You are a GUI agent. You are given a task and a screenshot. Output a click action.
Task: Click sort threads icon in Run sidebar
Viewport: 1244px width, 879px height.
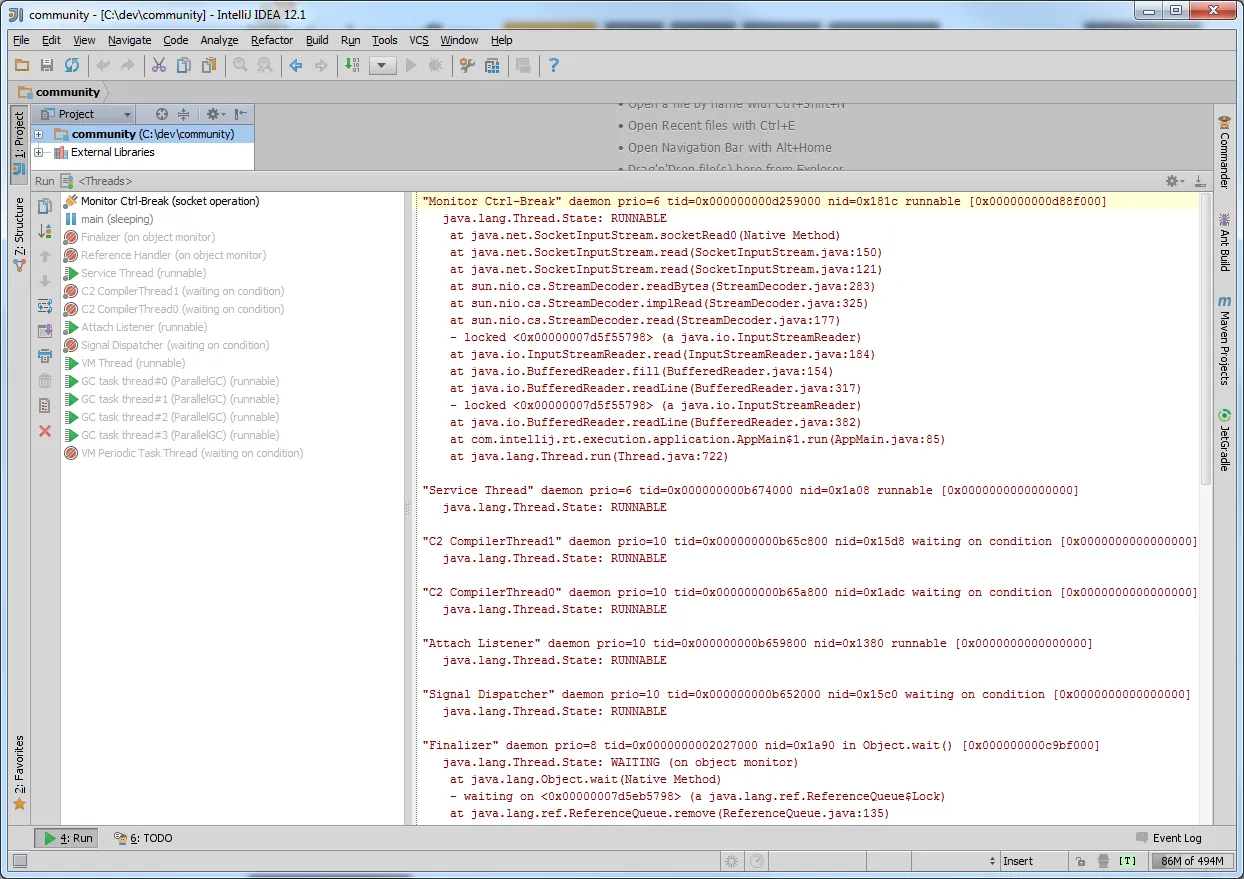(x=45, y=231)
